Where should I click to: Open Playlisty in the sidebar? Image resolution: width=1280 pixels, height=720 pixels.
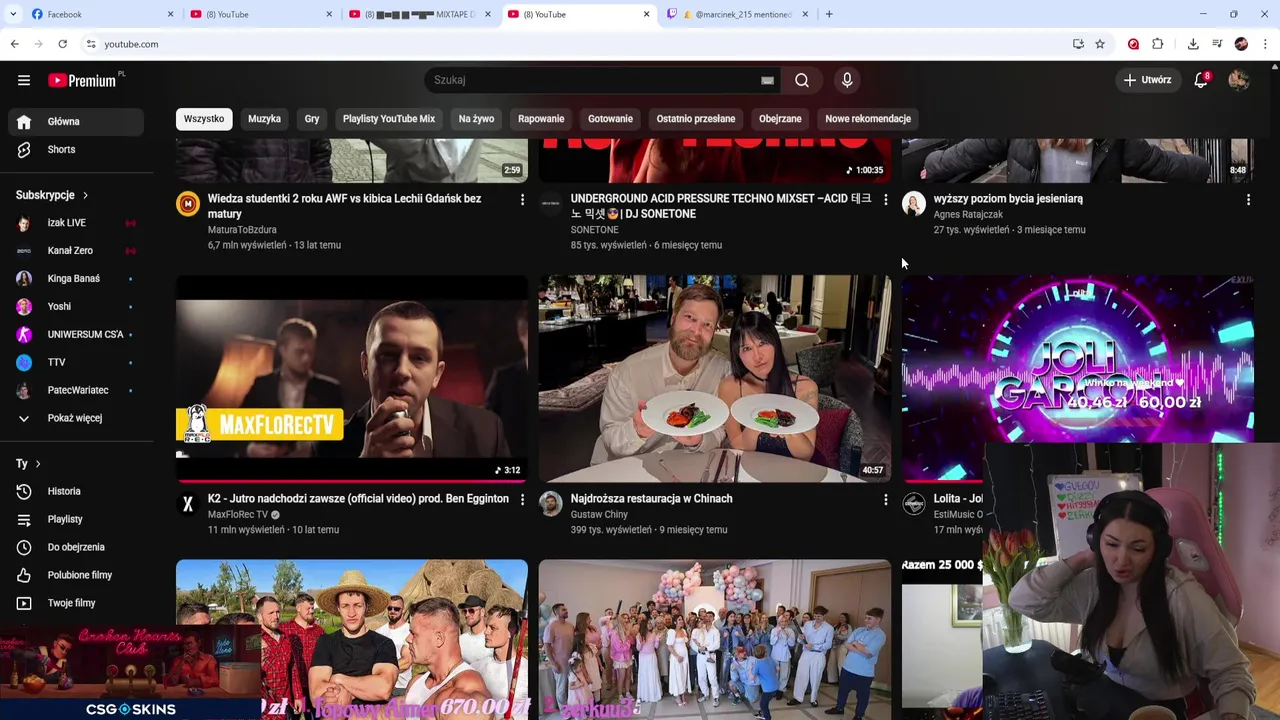76,519
